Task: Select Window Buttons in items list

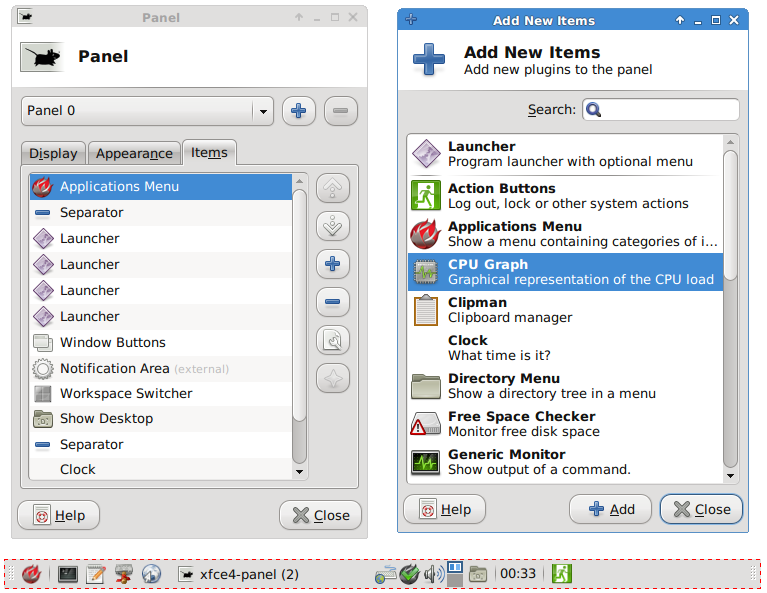Action: point(161,342)
